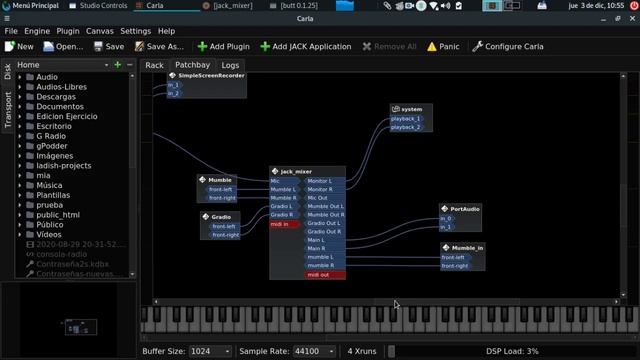Click the Add Plugin toolbar button
640x360 pixels.
[x=223, y=47]
